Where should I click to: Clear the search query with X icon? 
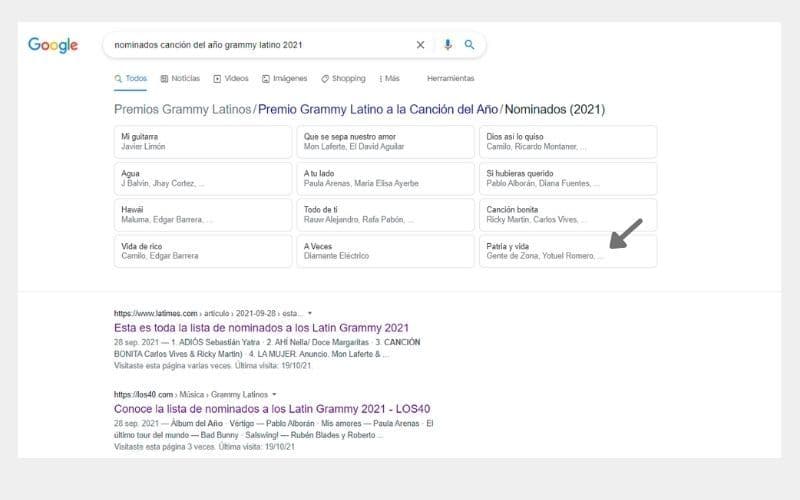click(420, 45)
